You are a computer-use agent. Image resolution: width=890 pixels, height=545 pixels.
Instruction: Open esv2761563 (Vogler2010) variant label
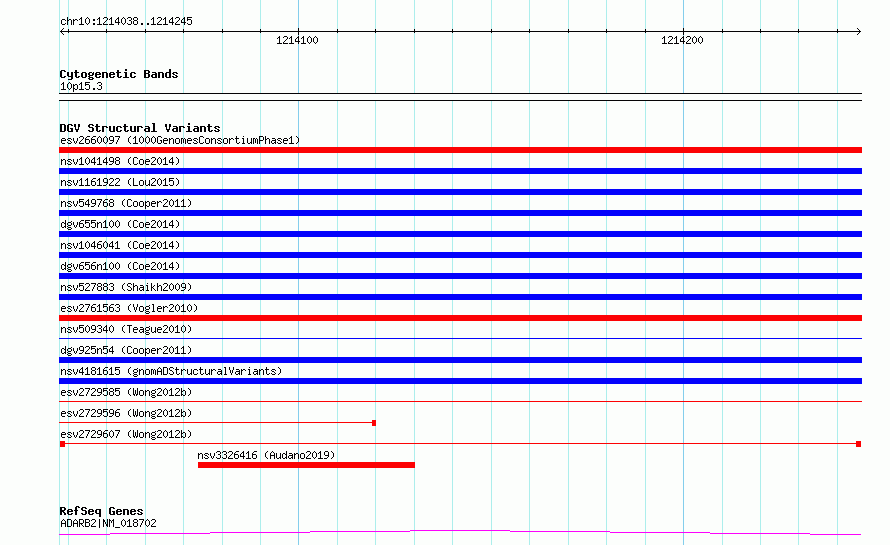[129, 308]
